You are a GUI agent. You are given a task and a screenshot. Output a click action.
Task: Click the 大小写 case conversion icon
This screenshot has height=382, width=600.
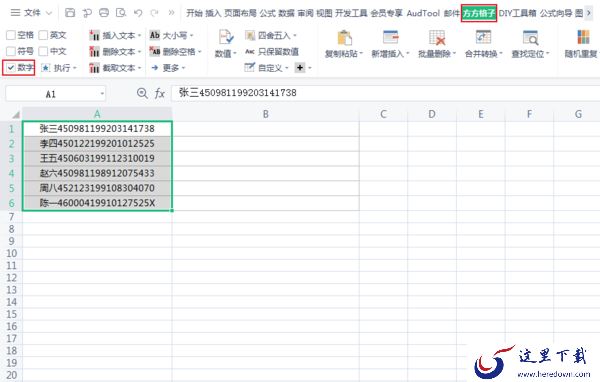155,35
